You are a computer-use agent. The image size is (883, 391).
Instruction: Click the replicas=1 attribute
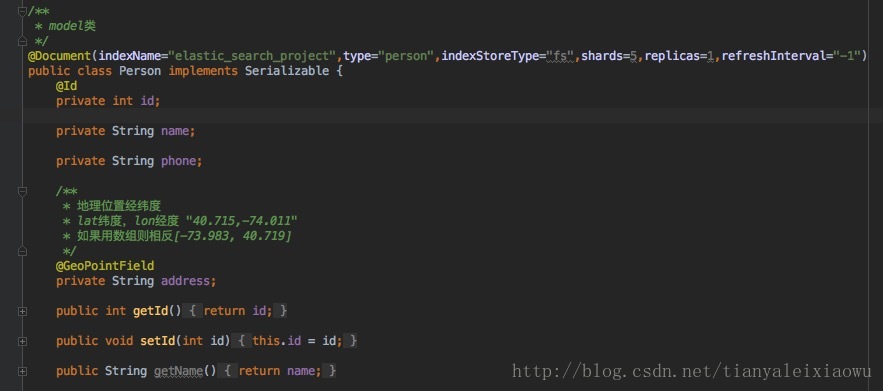pyautogui.click(x=679, y=56)
